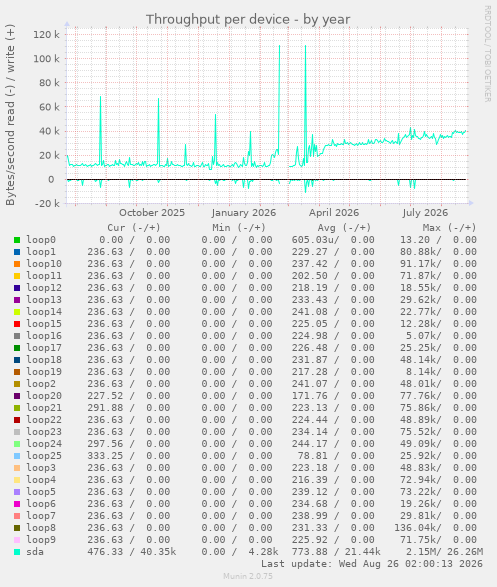The width and height of the screenshot is (497, 587).
Task: Click the 'loop21' legend label
Action: (x=44, y=408)
